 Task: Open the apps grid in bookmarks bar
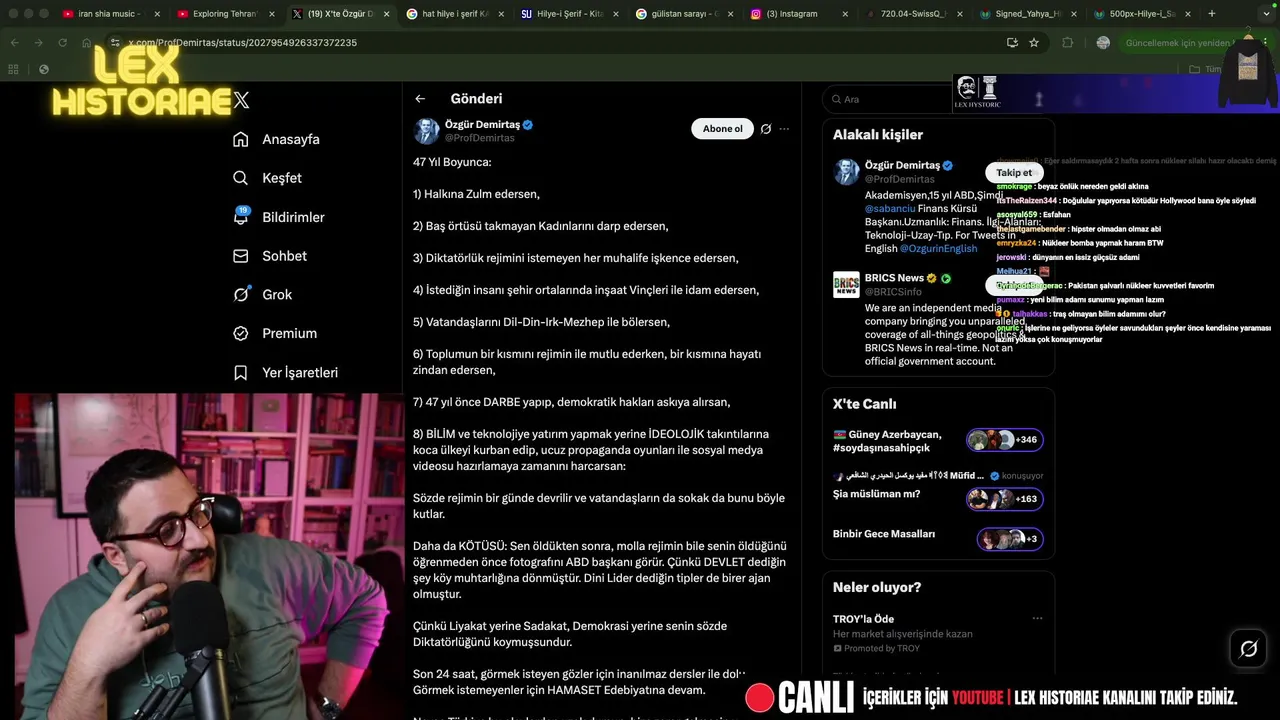pos(13,69)
